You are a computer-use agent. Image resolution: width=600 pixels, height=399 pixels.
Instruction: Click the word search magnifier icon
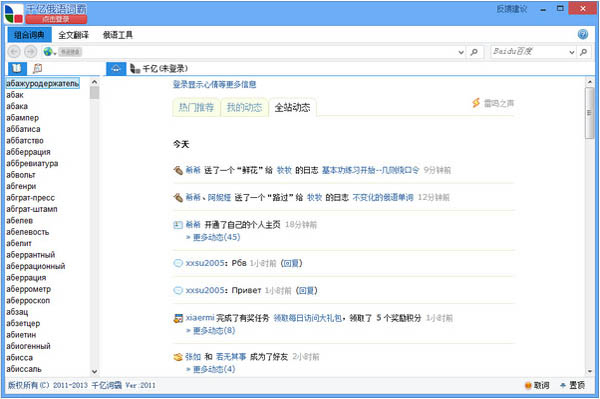(474, 52)
